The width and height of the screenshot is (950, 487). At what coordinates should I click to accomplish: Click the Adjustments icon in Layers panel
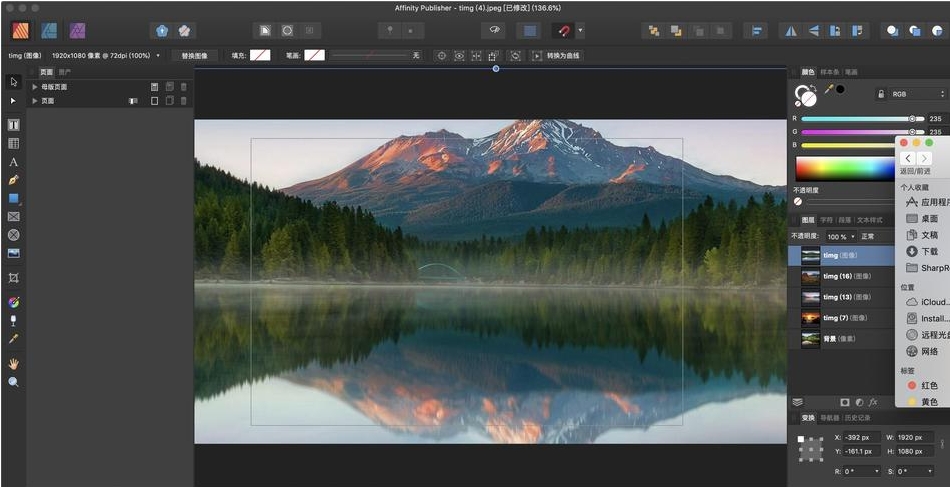coord(859,402)
